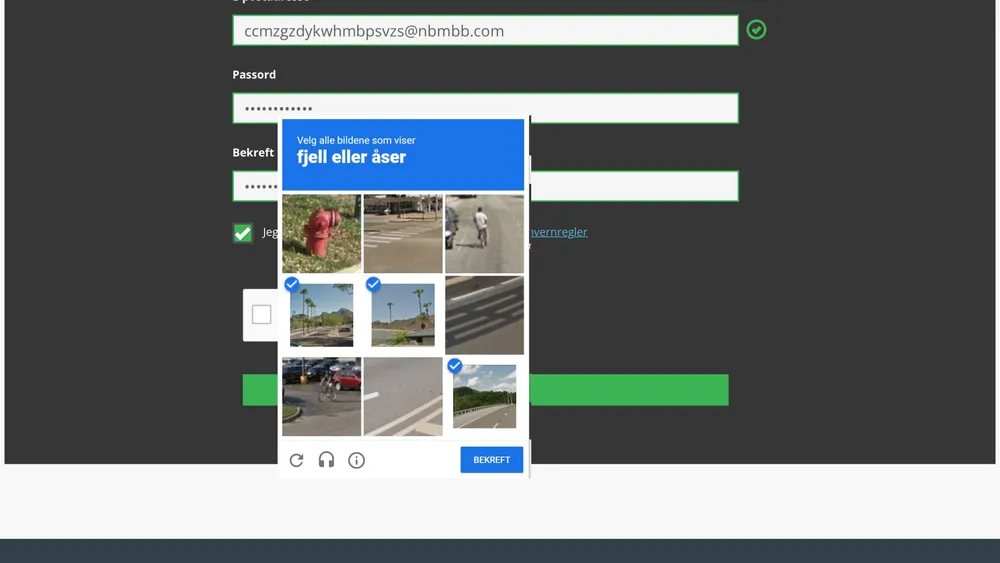The image size is (1000, 563).
Task: Toggle the green terms acceptance checkbox
Action: coord(243,233)
